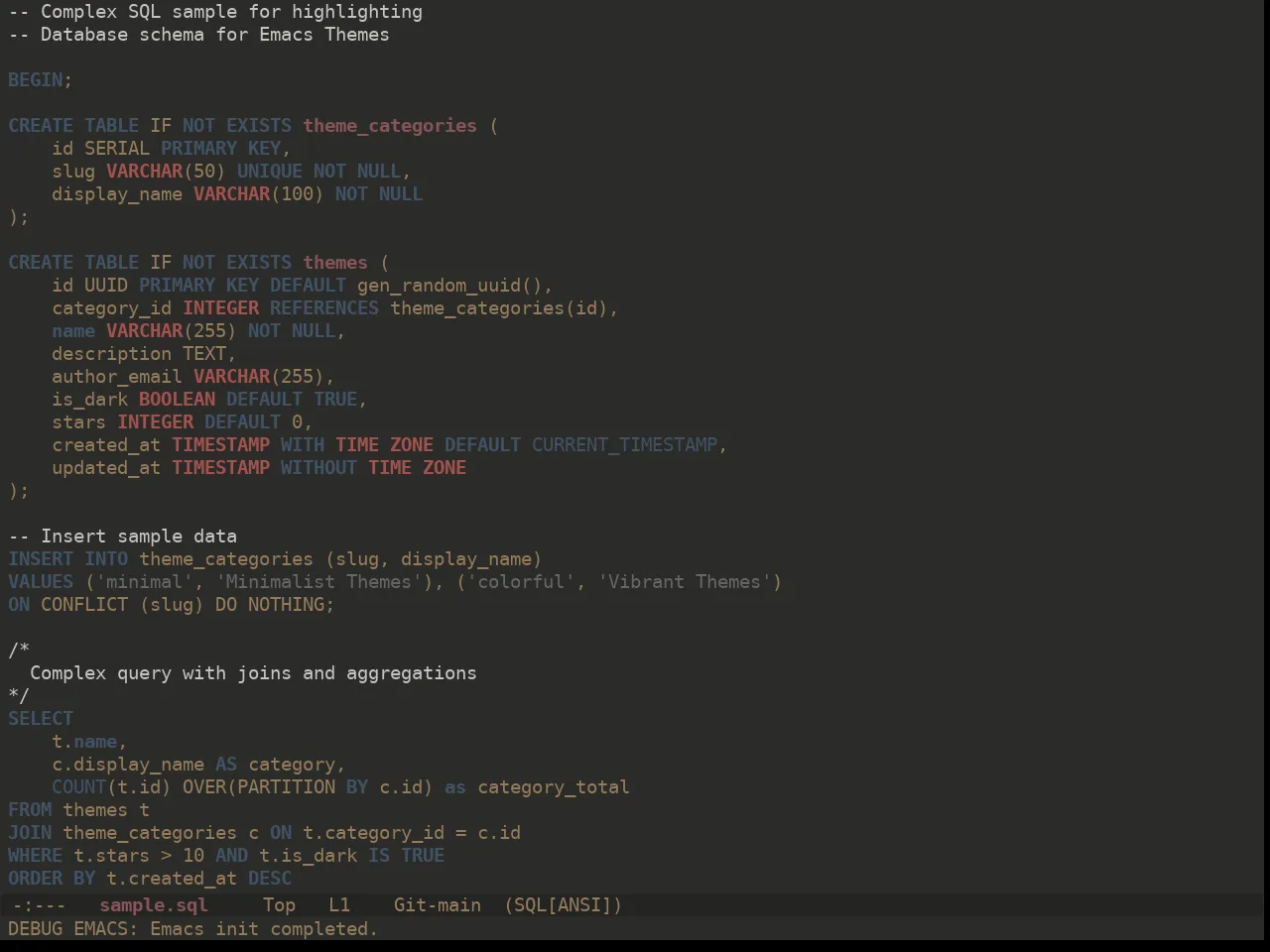Click COUNT function in the window expression
This screenshot has height=952, width=1270.
[x=78, y=787]
